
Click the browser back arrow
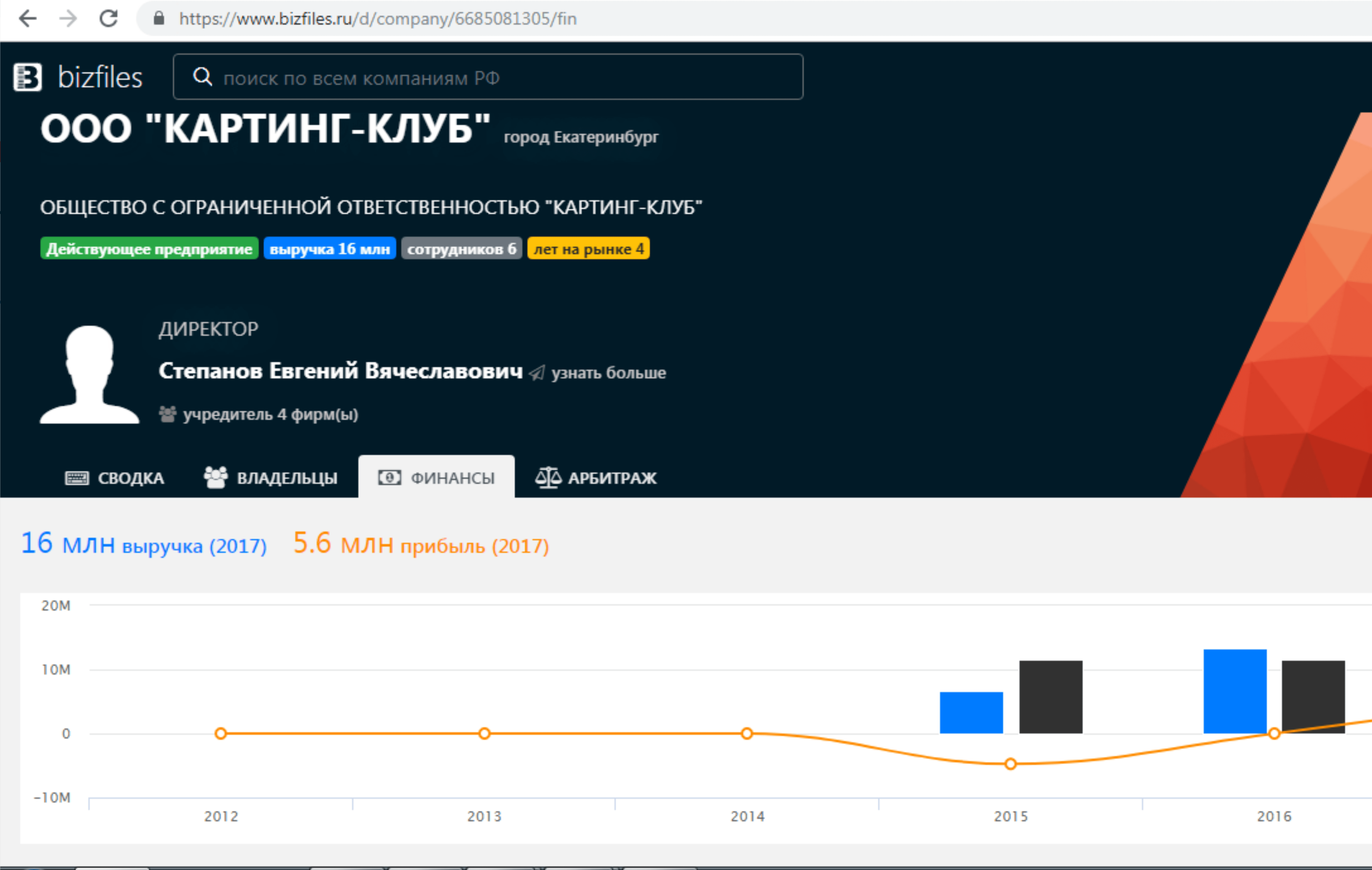coord(27,19)
